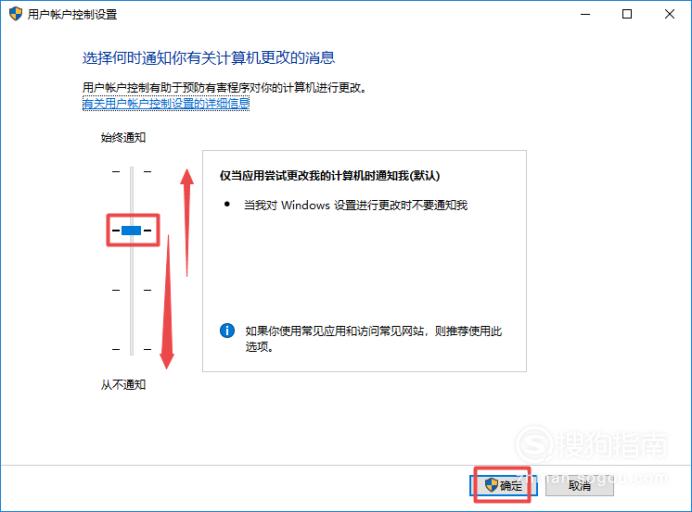
Task: Click the UAC shield icon in title bar
Action: coord(15,14)
